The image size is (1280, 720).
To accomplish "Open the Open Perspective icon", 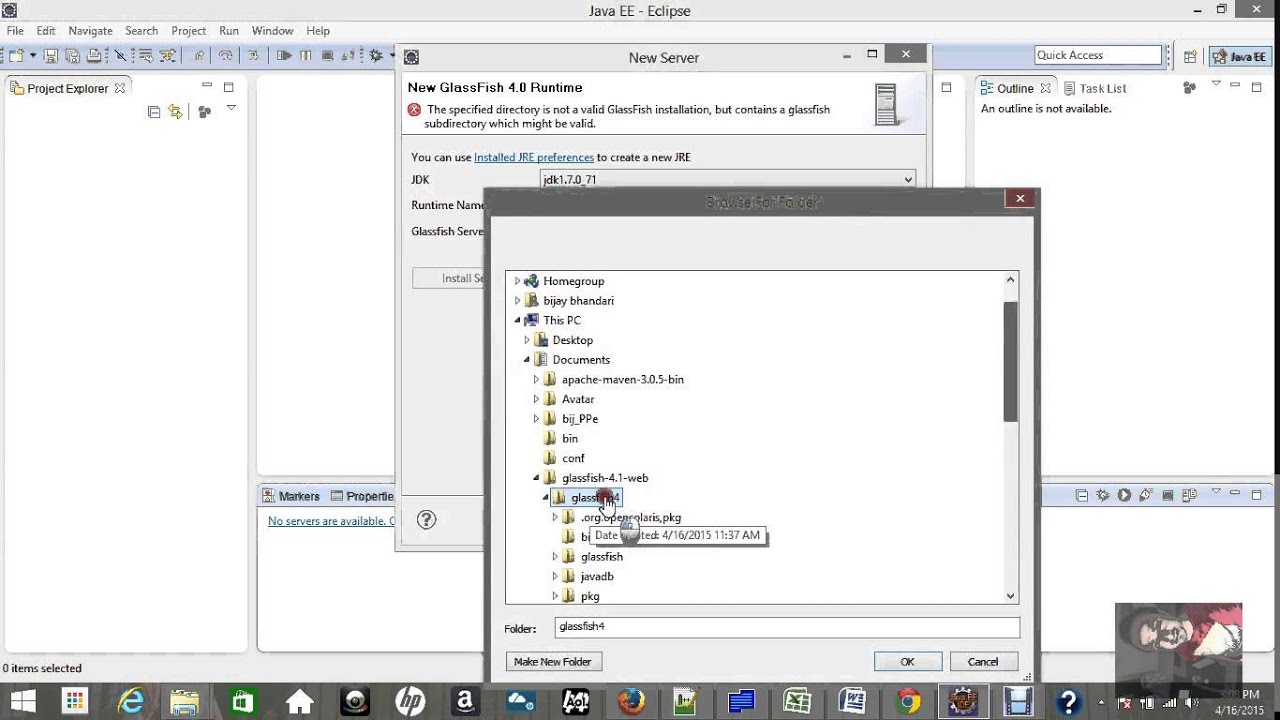I will (1190, 57).
